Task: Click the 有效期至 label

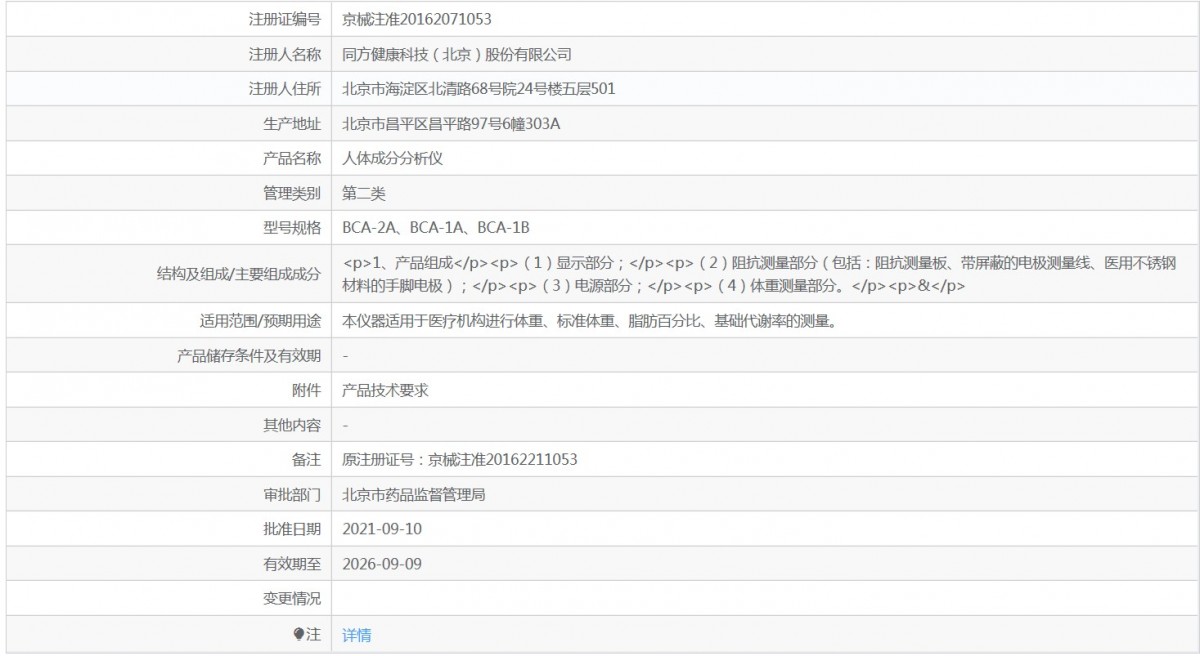Action: coord(292,564)
